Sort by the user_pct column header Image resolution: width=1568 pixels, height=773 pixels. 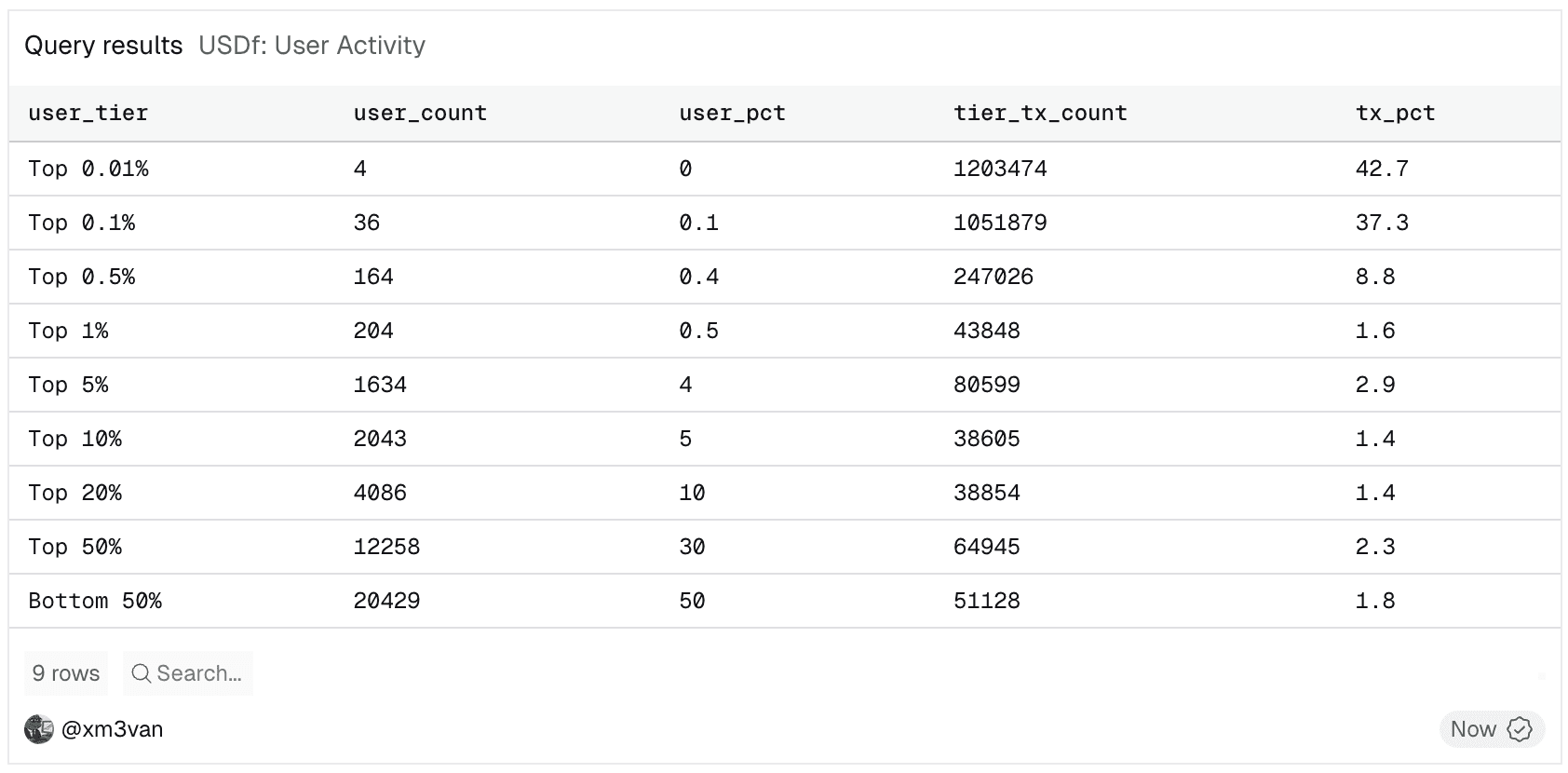click(732, 114)
